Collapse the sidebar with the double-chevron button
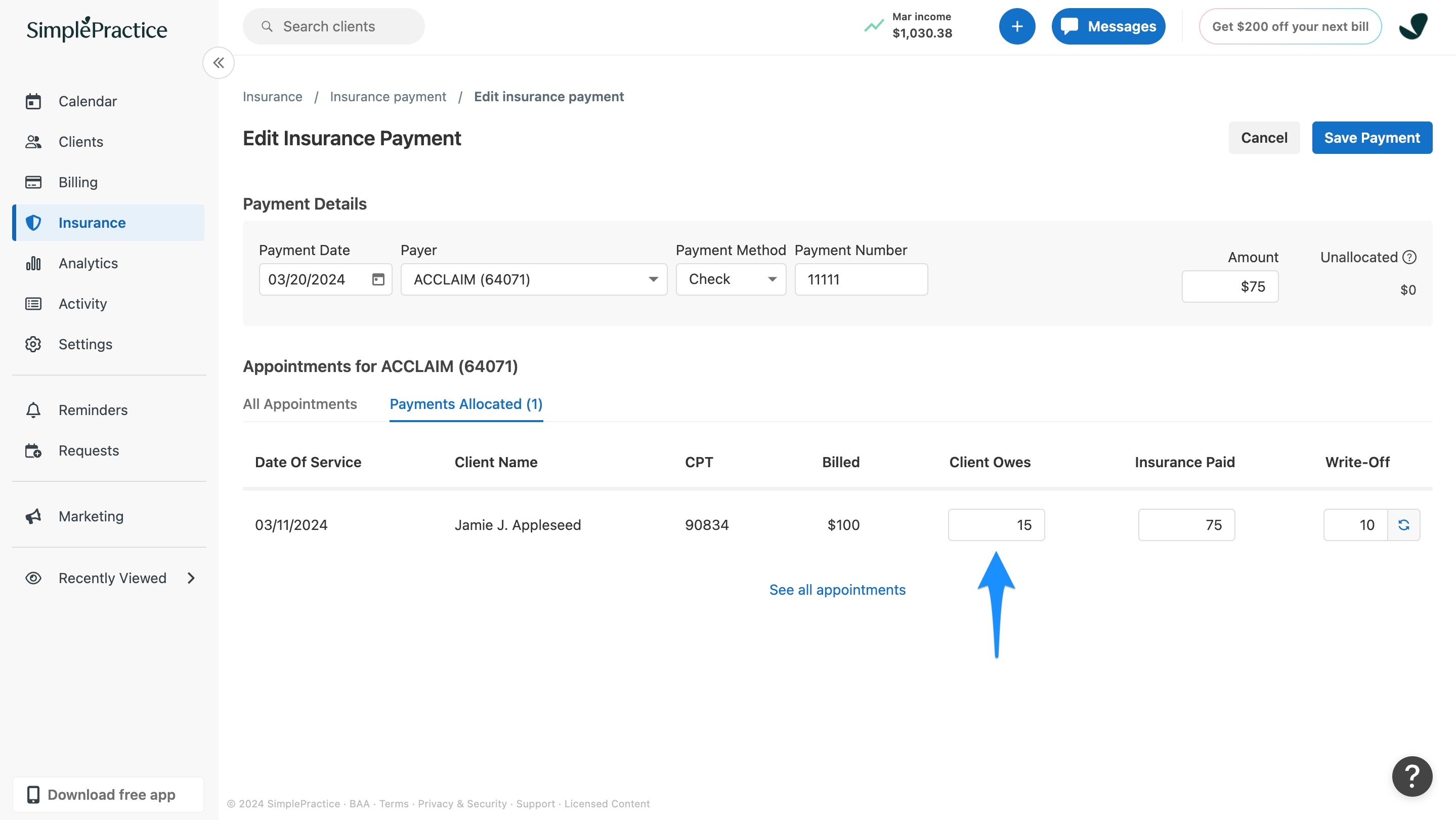The image size is (1456, 820). pyautogui.click(x=219, y=63)
